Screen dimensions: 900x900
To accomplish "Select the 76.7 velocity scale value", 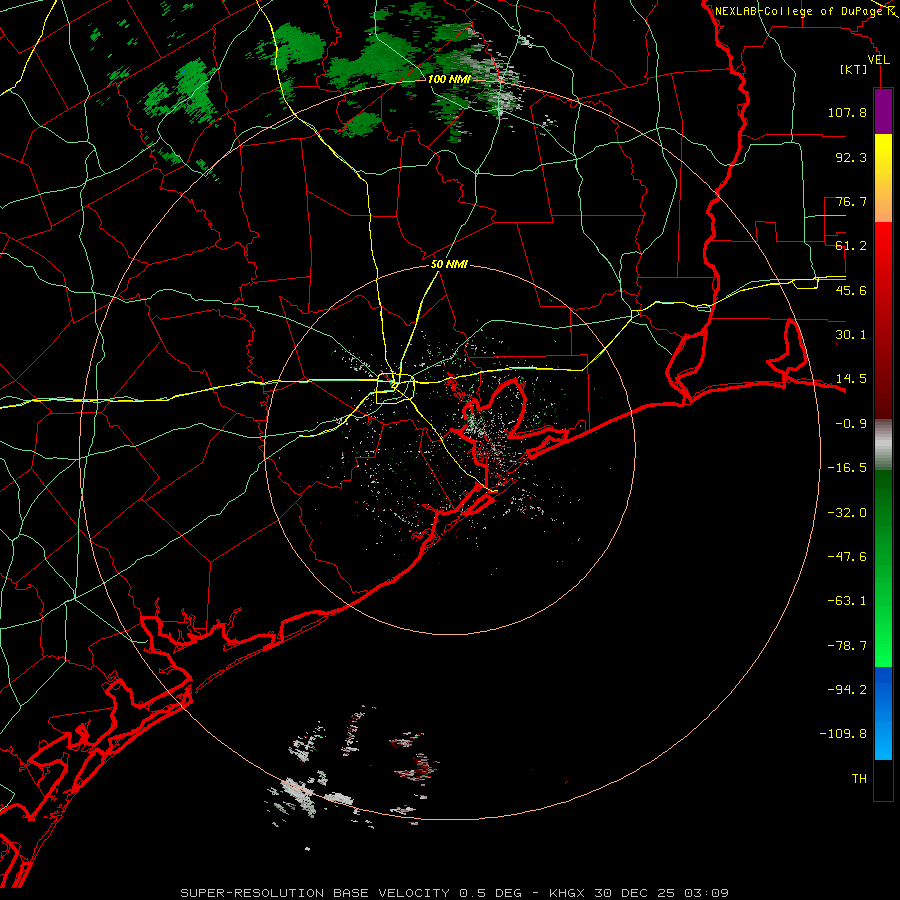I will (x=851, y=201).
